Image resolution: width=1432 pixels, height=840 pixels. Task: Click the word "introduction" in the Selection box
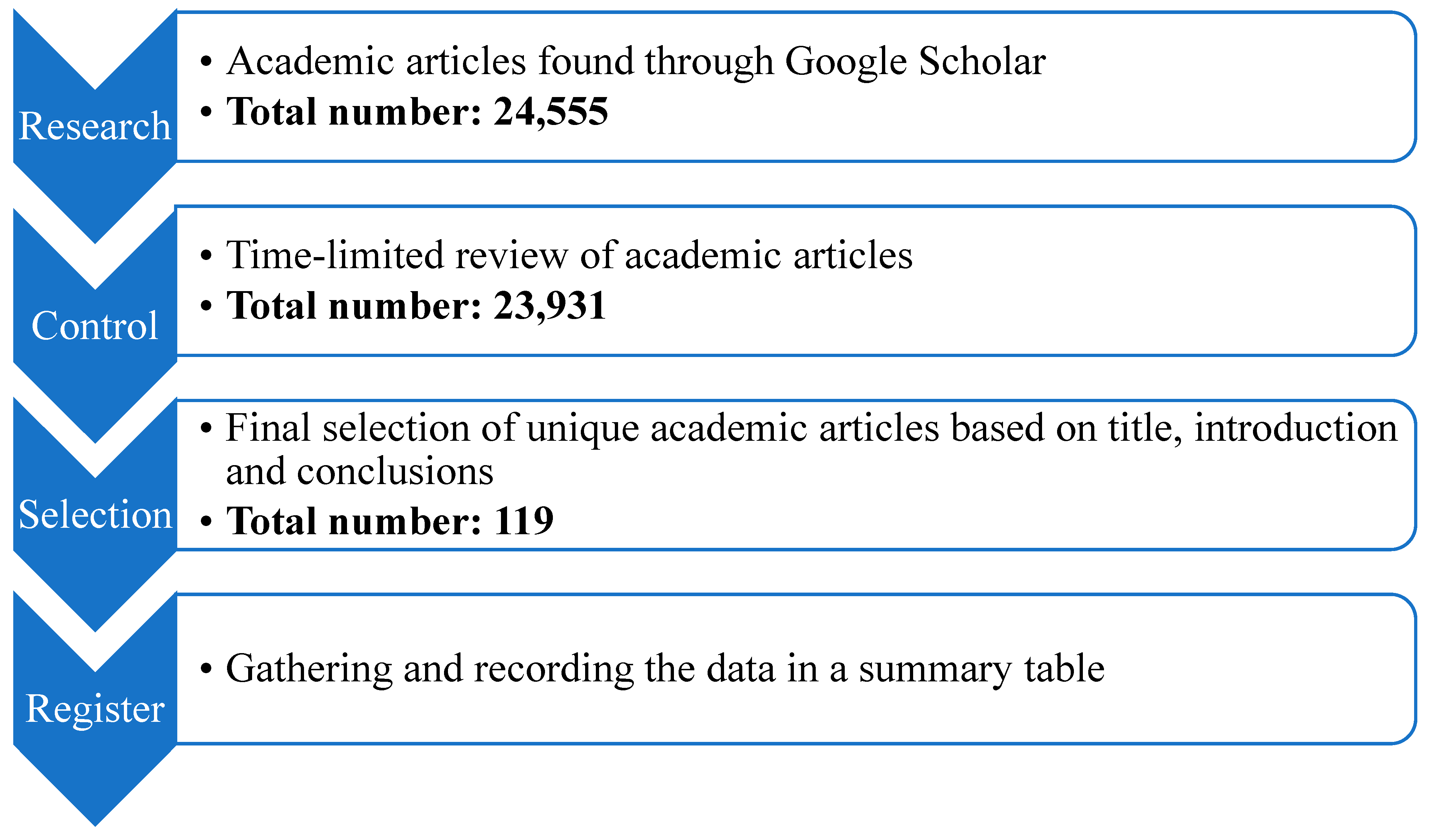[x=1296, y=428]
